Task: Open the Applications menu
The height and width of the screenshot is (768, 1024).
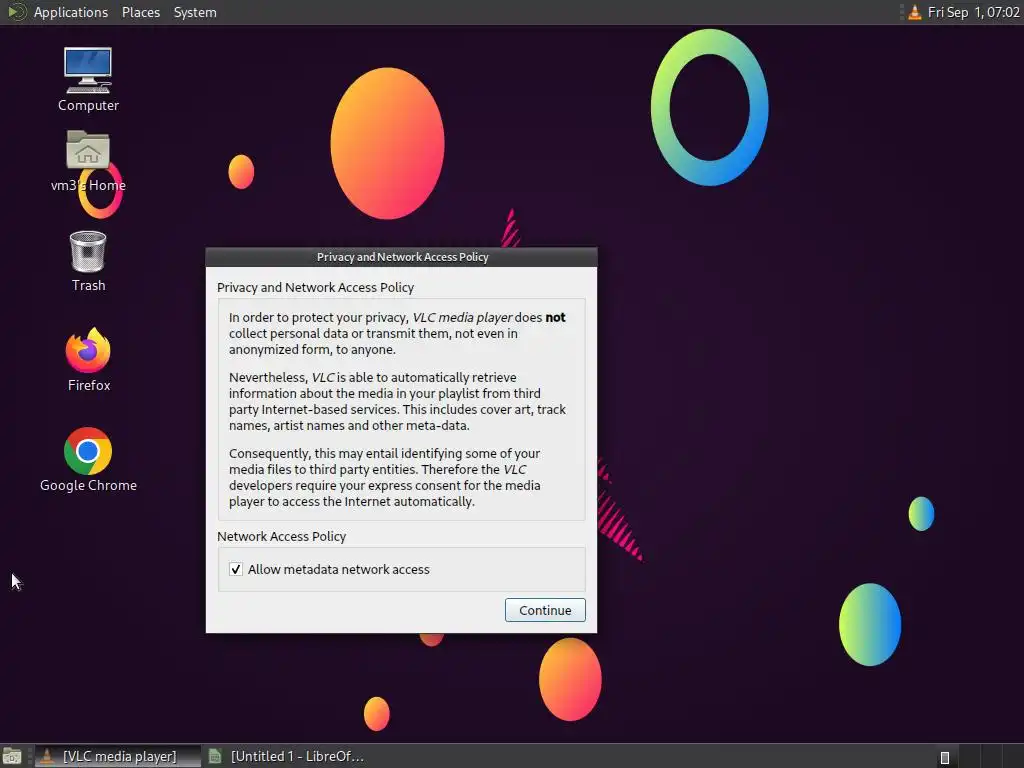Action: 71,12
